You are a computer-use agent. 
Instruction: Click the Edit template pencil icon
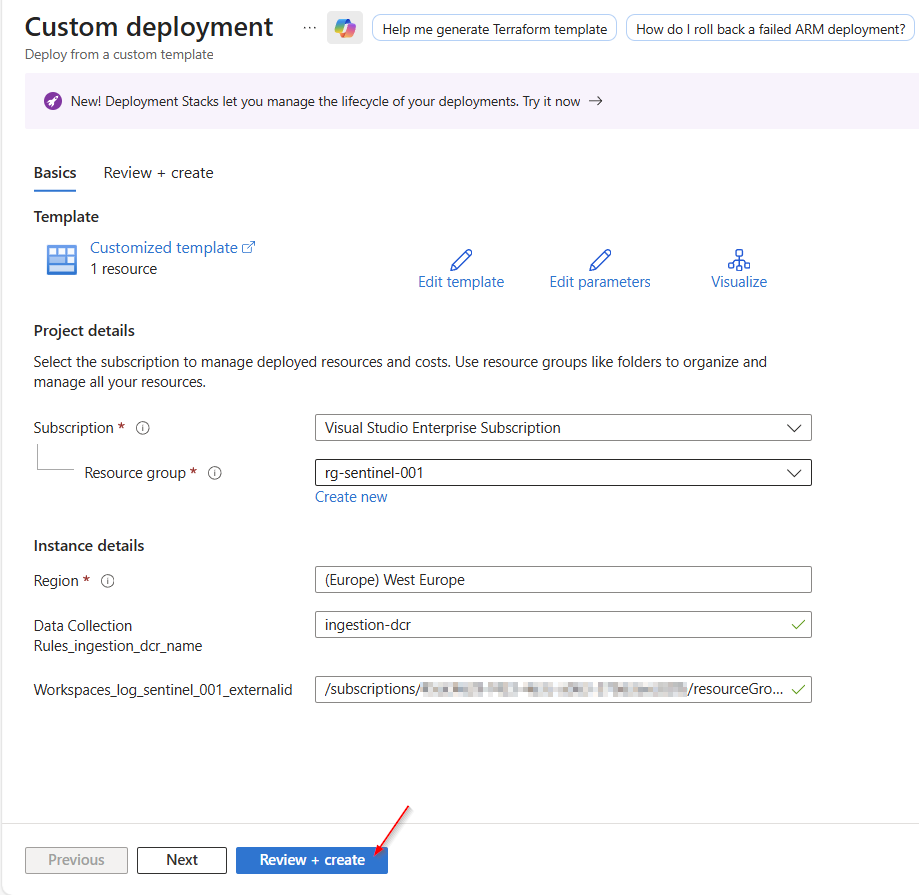point(461,261)
